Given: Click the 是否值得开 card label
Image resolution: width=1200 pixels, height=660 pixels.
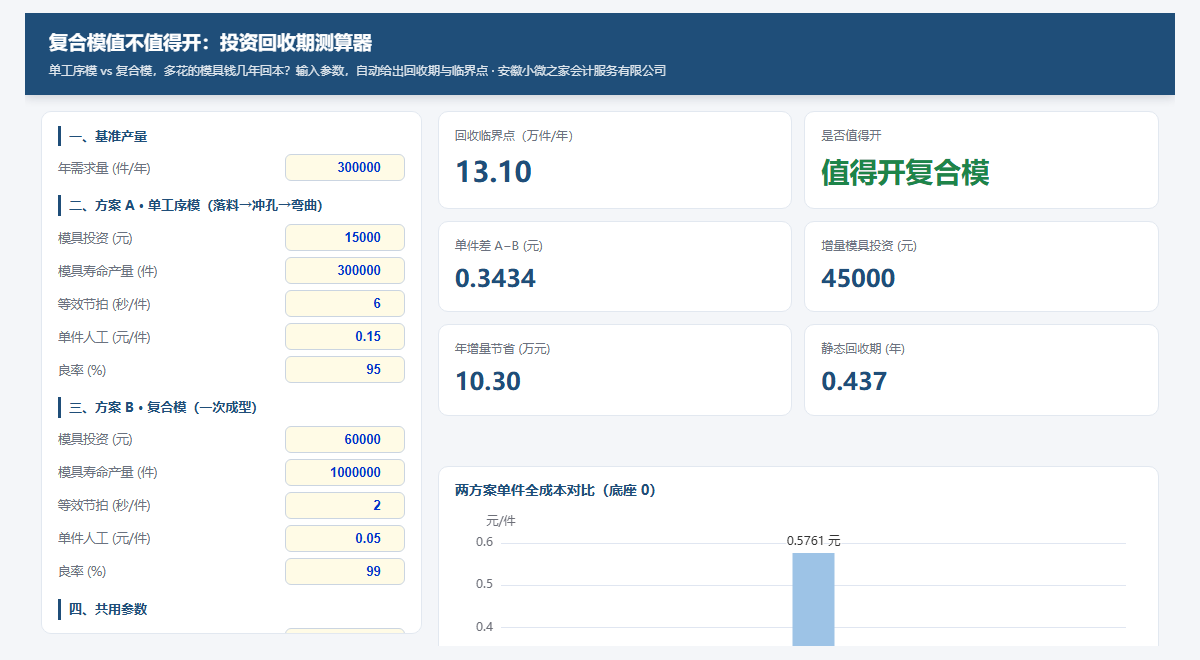Looking at the screenshot, I should pyautogui.click(x=851, y=136).
